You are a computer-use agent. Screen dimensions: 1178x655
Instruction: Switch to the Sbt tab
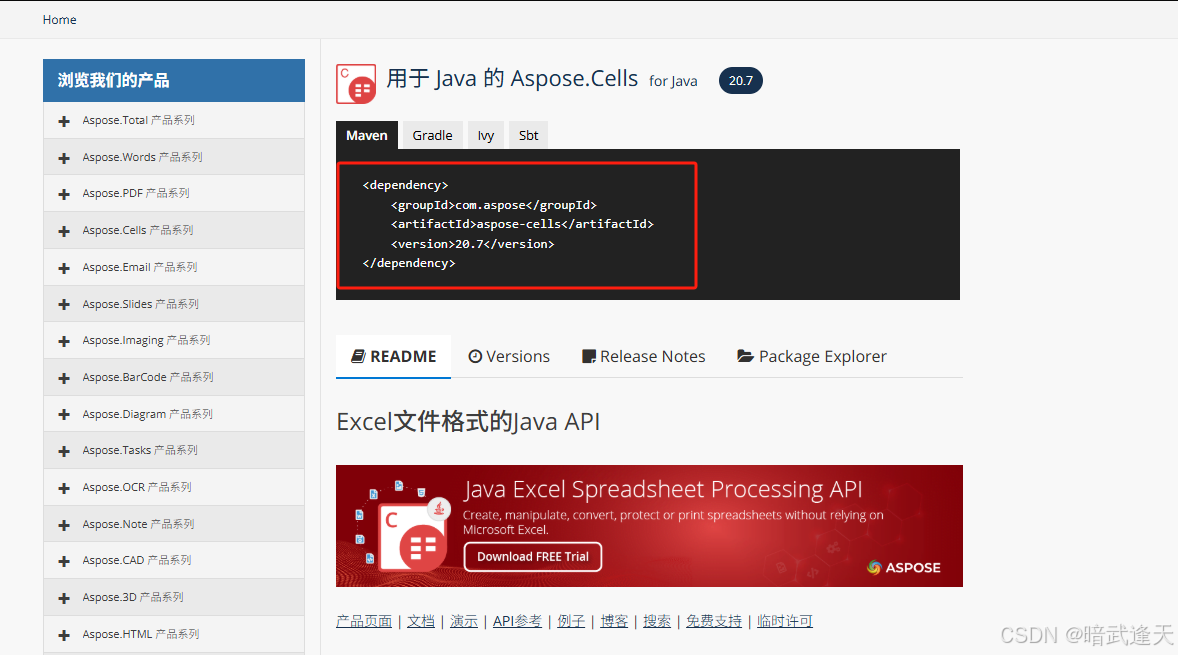coord(528,135)
